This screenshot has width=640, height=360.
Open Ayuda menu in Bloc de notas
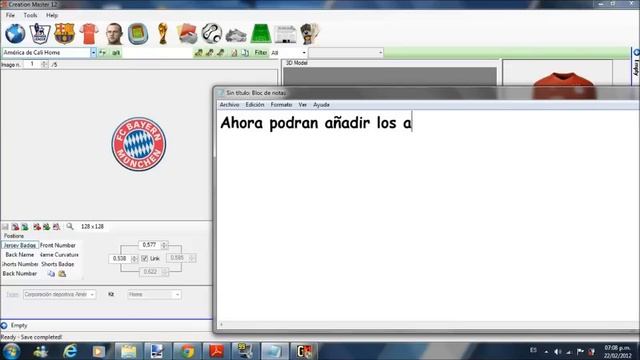click(x=321, y=104)
